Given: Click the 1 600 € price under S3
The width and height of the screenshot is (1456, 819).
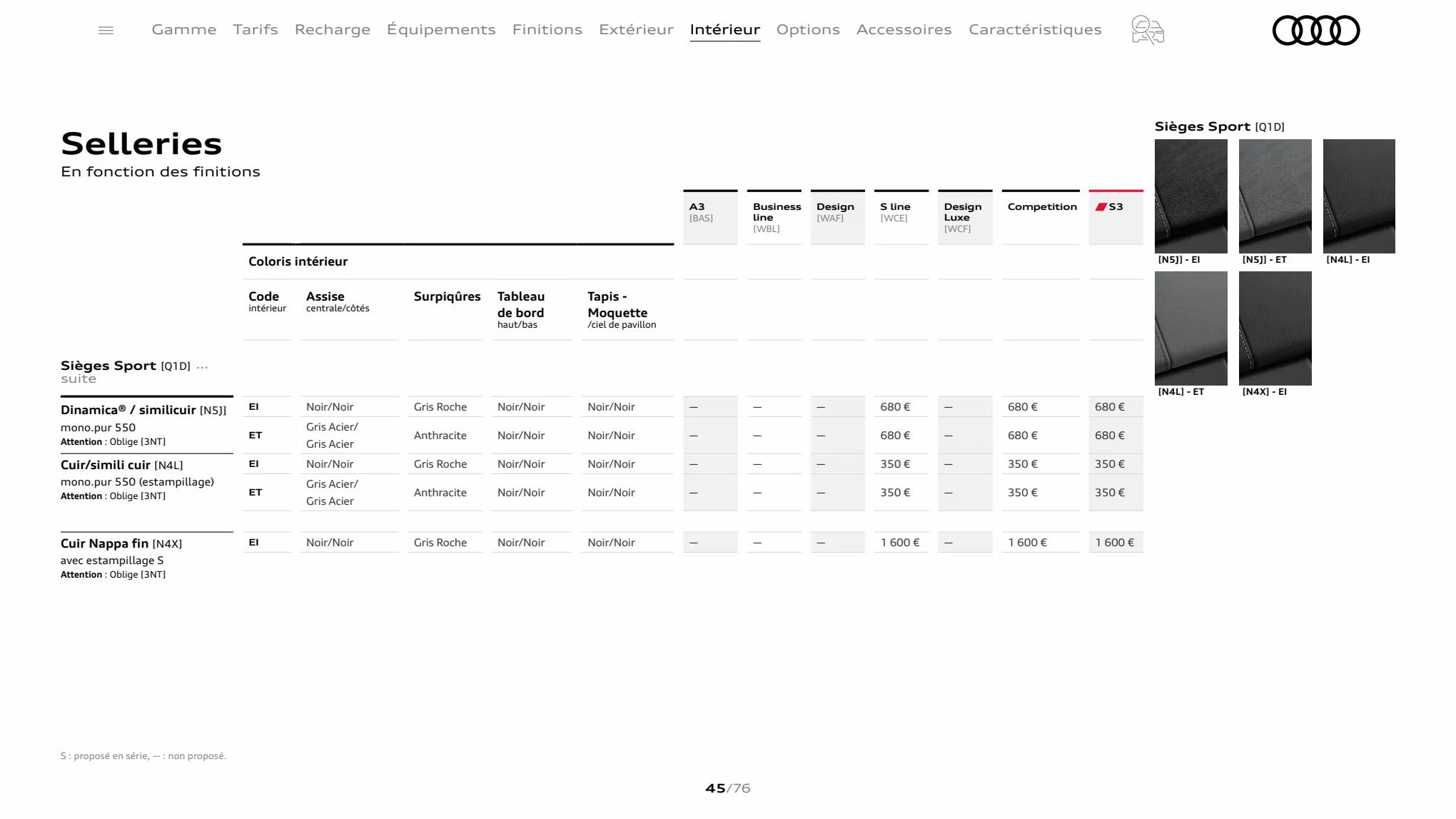Looking at the screenshot, I should point(1115,543).
